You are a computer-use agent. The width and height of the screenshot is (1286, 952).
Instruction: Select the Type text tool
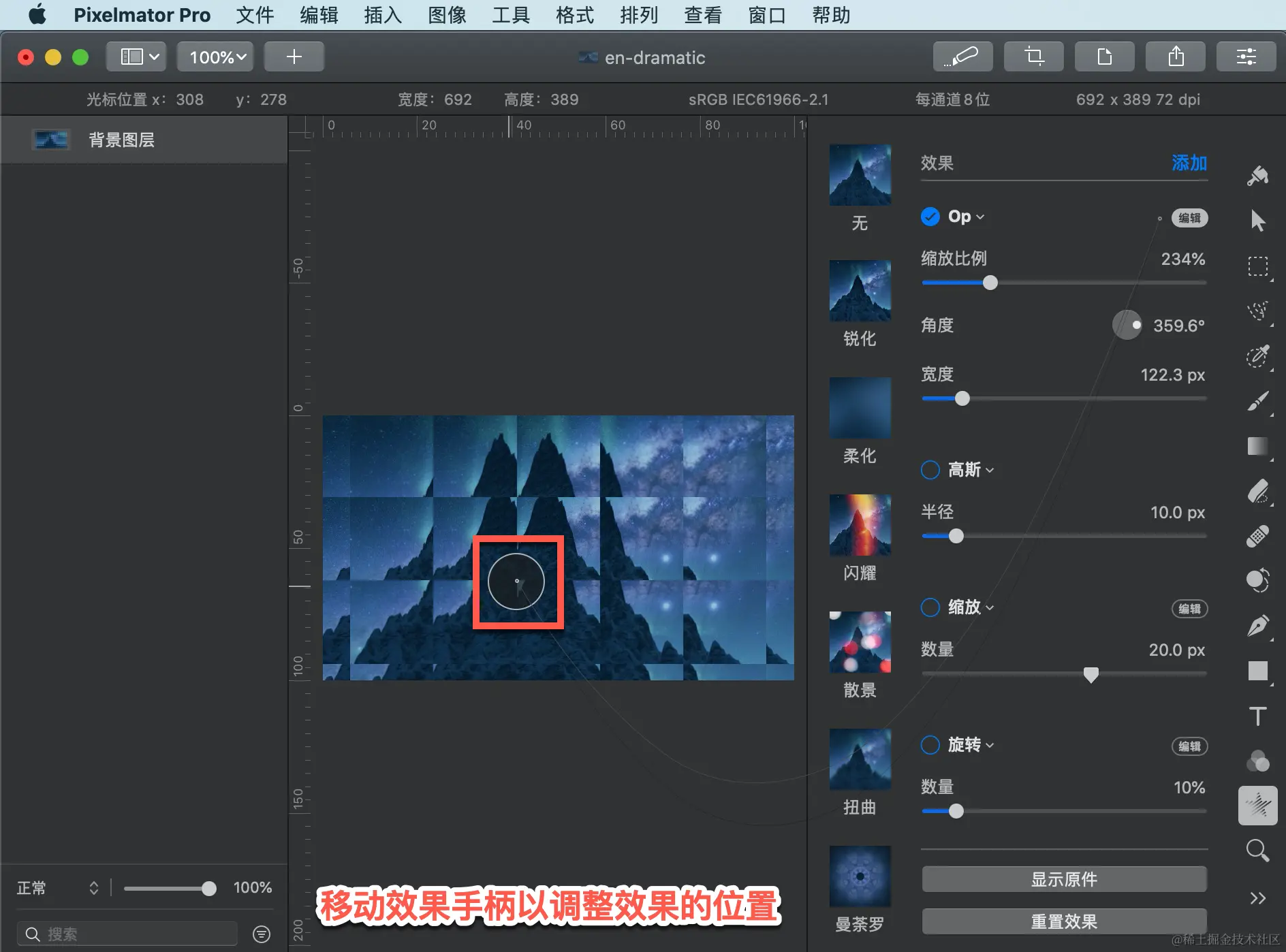click(1257, 716)
